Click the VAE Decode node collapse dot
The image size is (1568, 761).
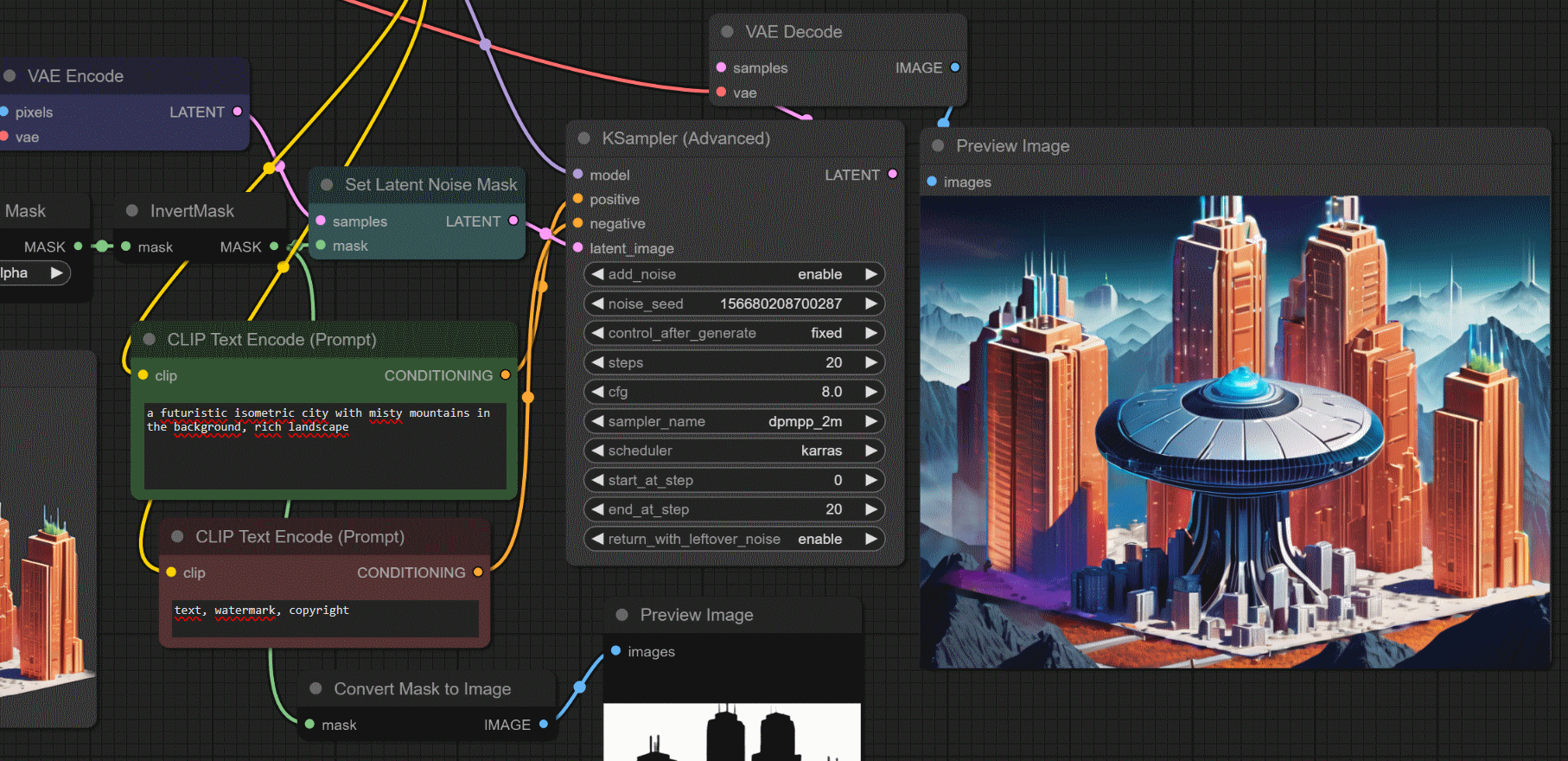[728, 32]
